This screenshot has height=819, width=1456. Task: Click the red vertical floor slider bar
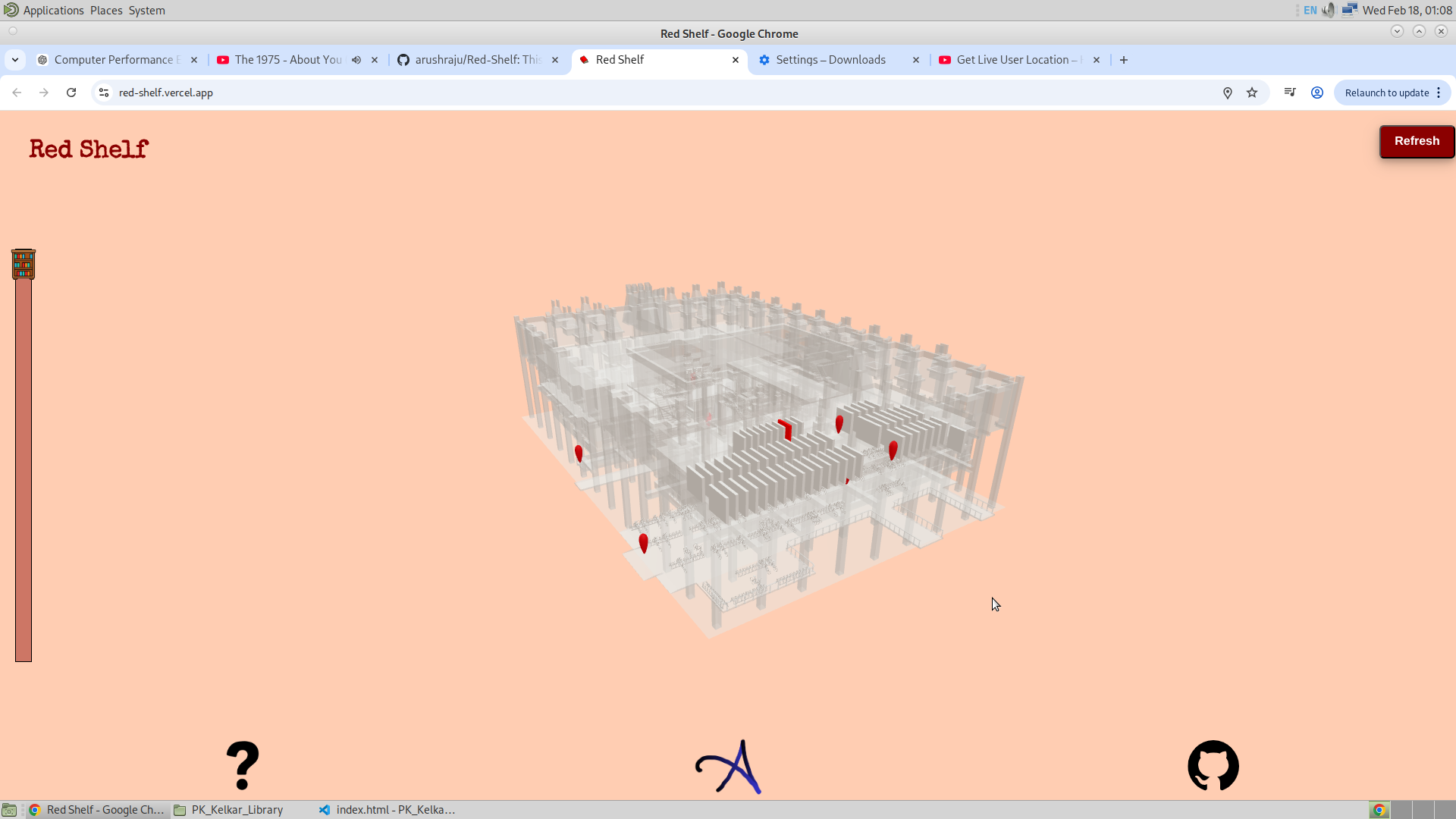pyautogui.click(x=24, y=470)
